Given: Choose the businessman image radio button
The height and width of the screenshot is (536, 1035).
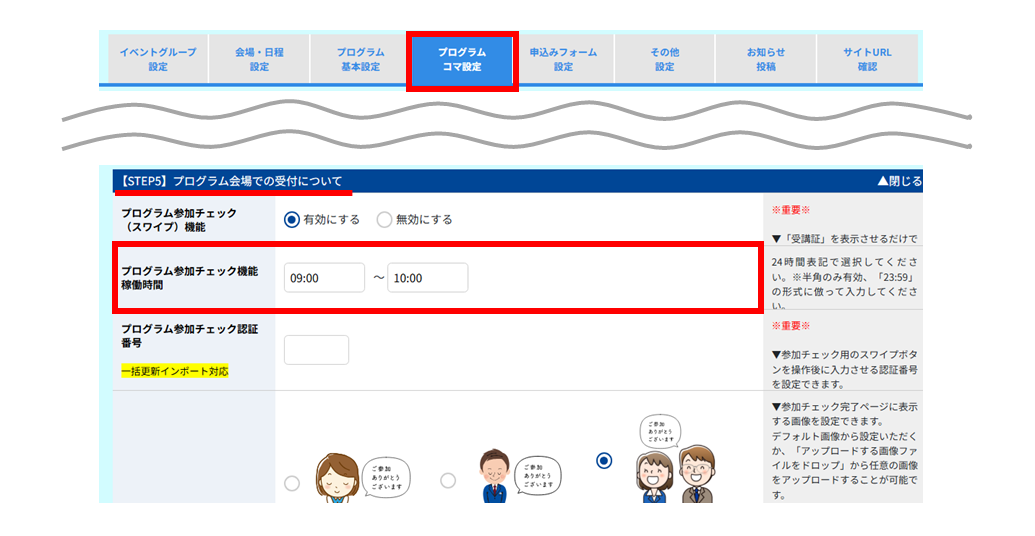Looking at the screenshot, I should [x=448, y=481].
